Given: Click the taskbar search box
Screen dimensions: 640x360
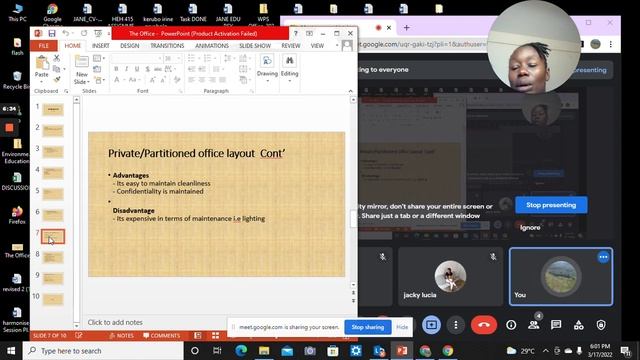Looking at the screenshot, I should tap(103, 351).
